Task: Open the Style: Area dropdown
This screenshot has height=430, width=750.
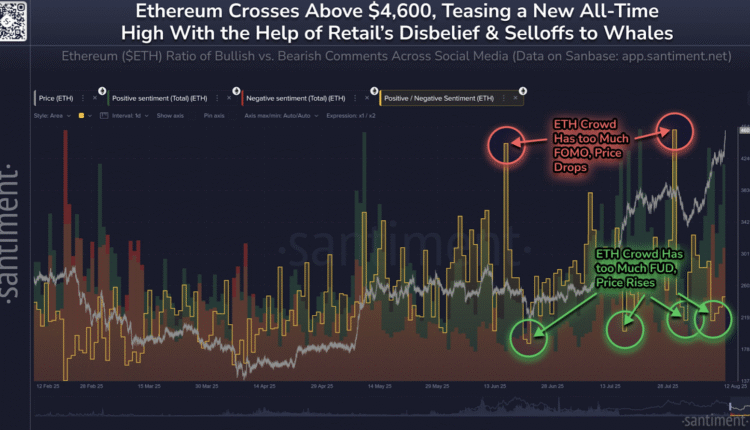Action: click(x=52, y=116)
